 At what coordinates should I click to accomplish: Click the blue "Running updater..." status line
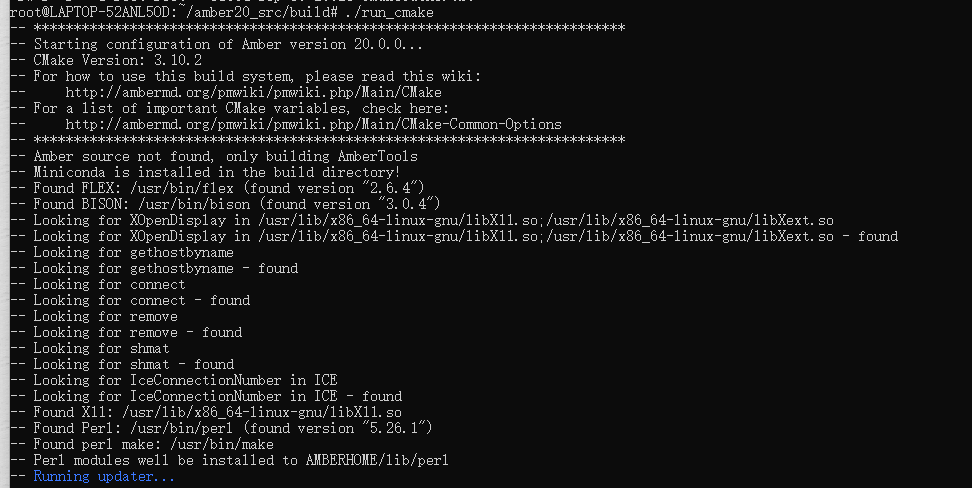tap(104, 477)
